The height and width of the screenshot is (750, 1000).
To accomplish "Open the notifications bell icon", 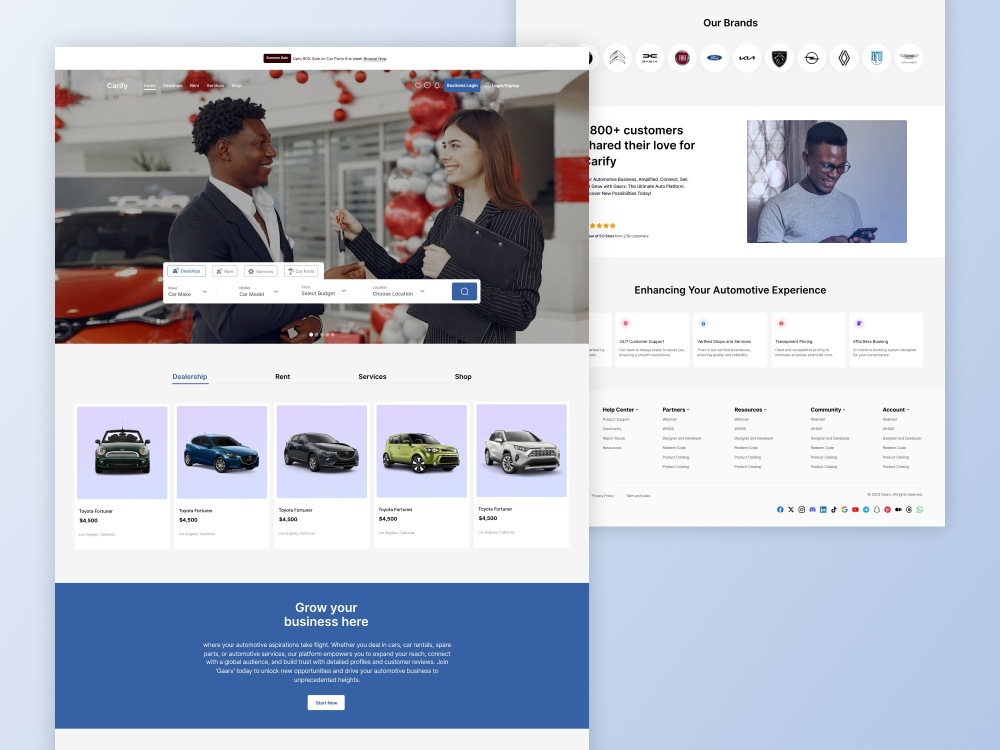I will [437, 85].
